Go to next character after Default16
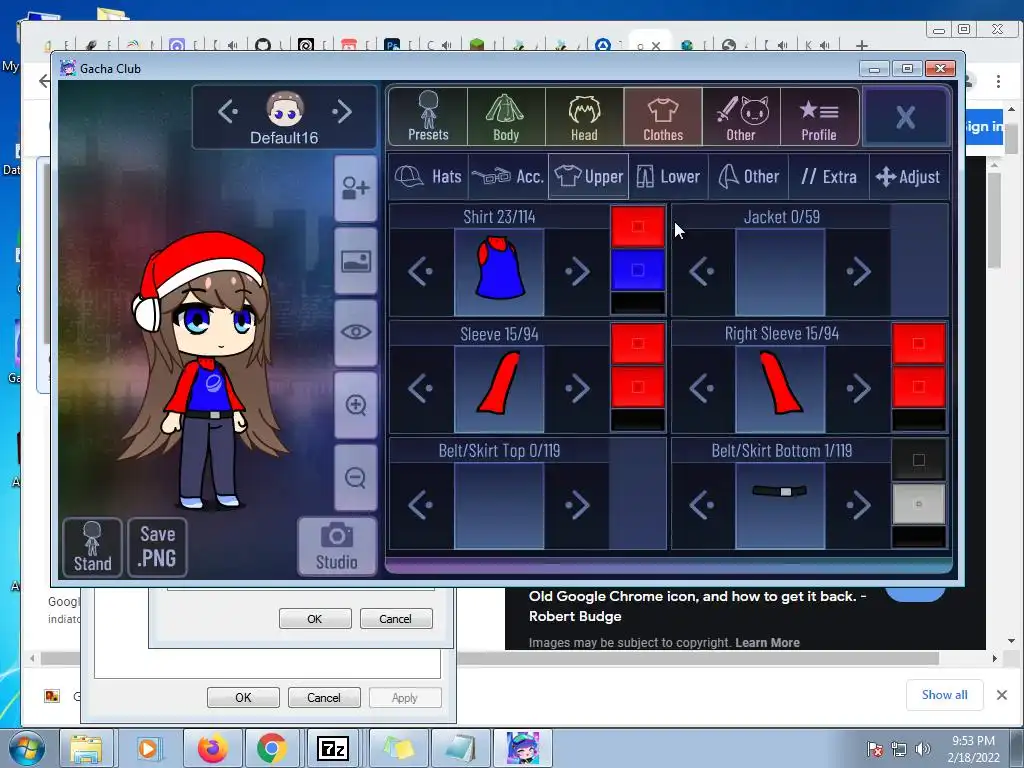This screenshot has height=768, width=1024. [342, 111]
